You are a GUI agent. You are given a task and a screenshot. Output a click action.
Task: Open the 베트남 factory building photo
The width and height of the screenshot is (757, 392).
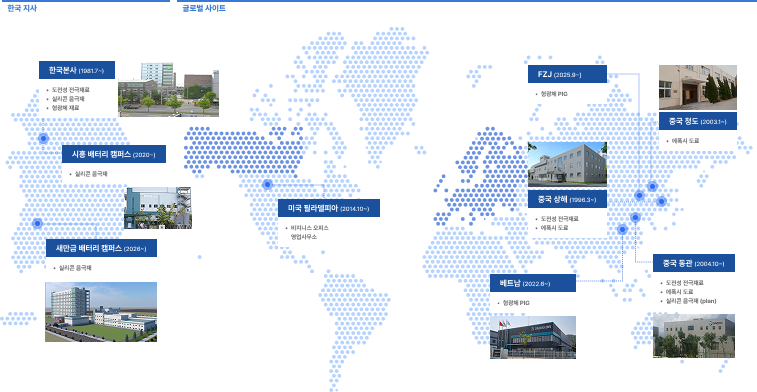coord(533,337)
